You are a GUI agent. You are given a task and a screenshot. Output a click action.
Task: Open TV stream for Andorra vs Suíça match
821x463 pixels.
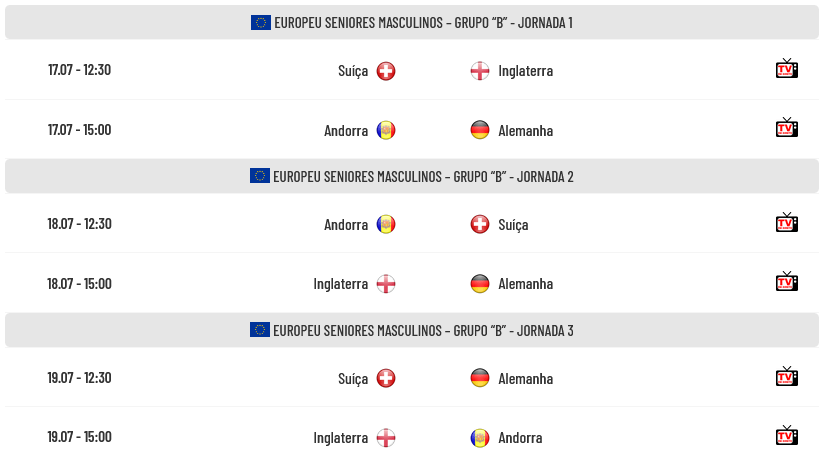tap(786, 223)
